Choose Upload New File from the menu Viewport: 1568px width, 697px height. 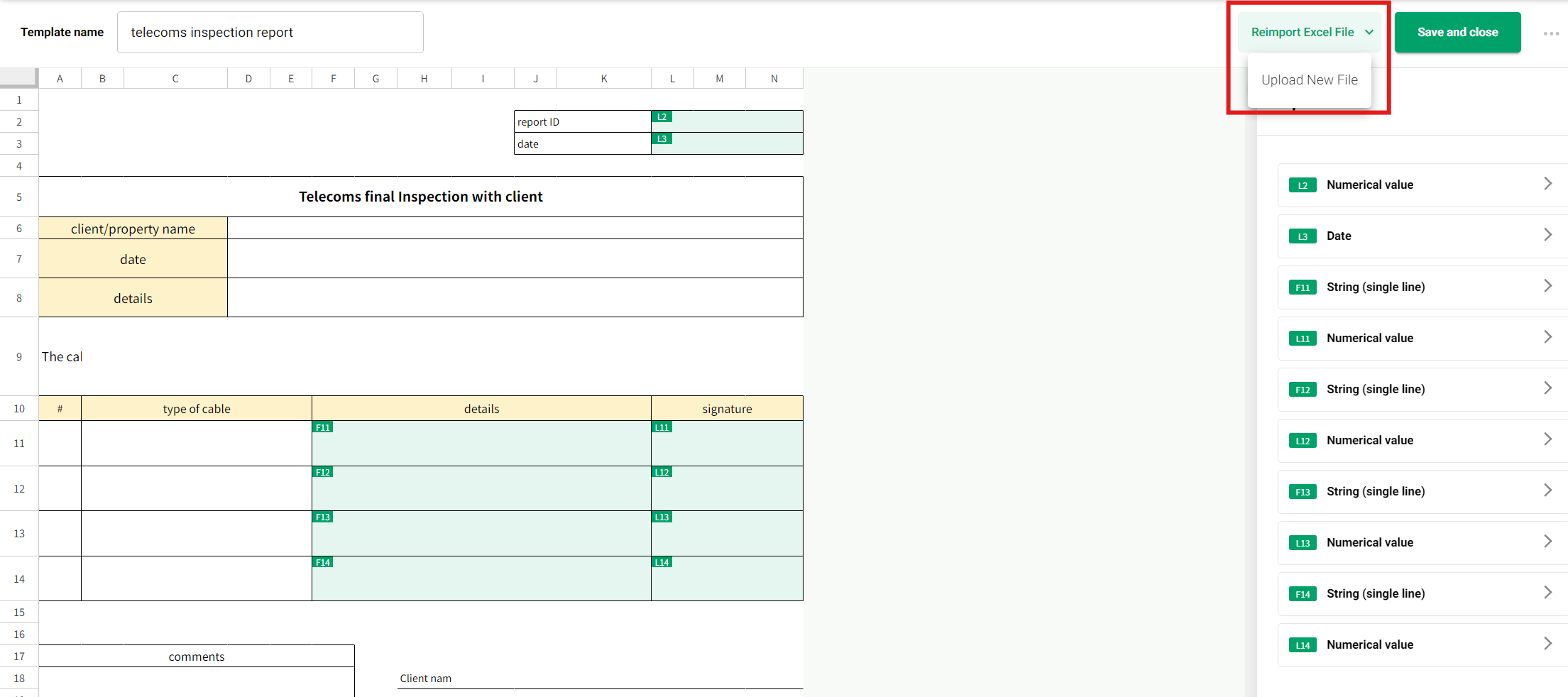point(1309,80)
